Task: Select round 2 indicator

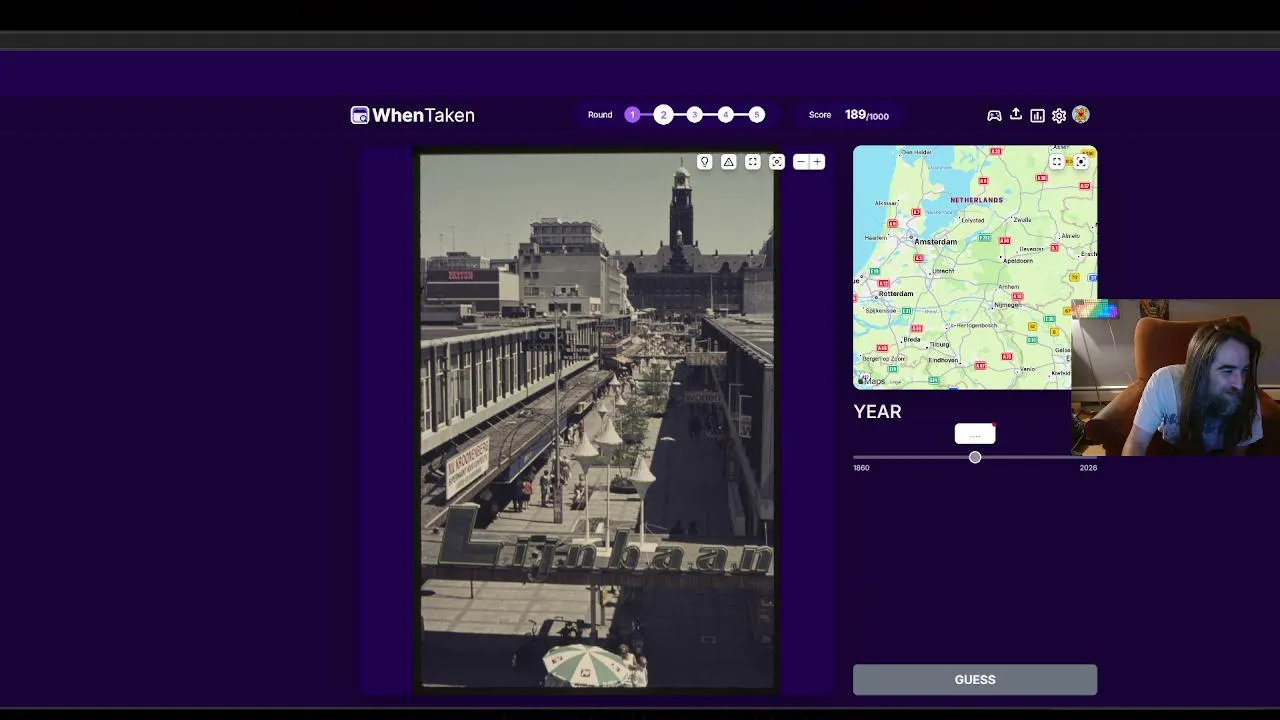Action: point(663,115)
